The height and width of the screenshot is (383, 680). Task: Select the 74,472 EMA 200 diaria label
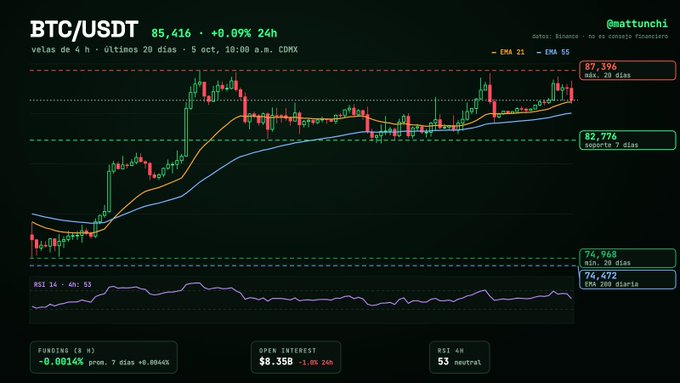[x=628, y=279]
